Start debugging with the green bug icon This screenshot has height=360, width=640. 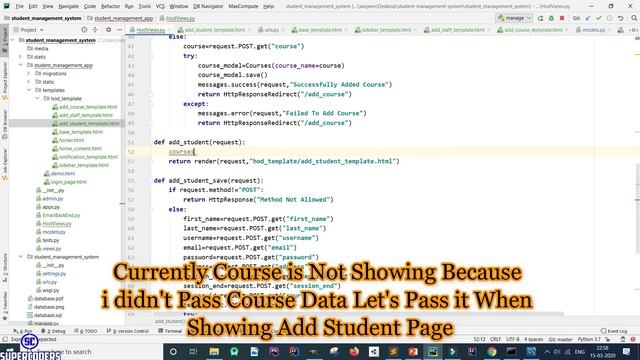tap(551, 18)
